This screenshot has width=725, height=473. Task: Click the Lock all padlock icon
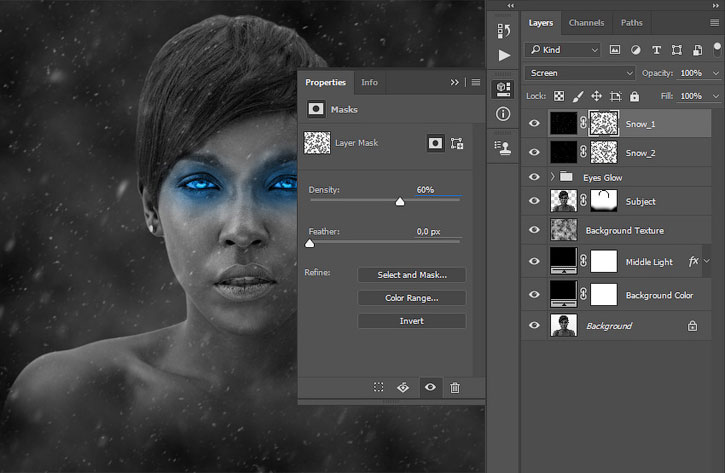coord(634,96)
